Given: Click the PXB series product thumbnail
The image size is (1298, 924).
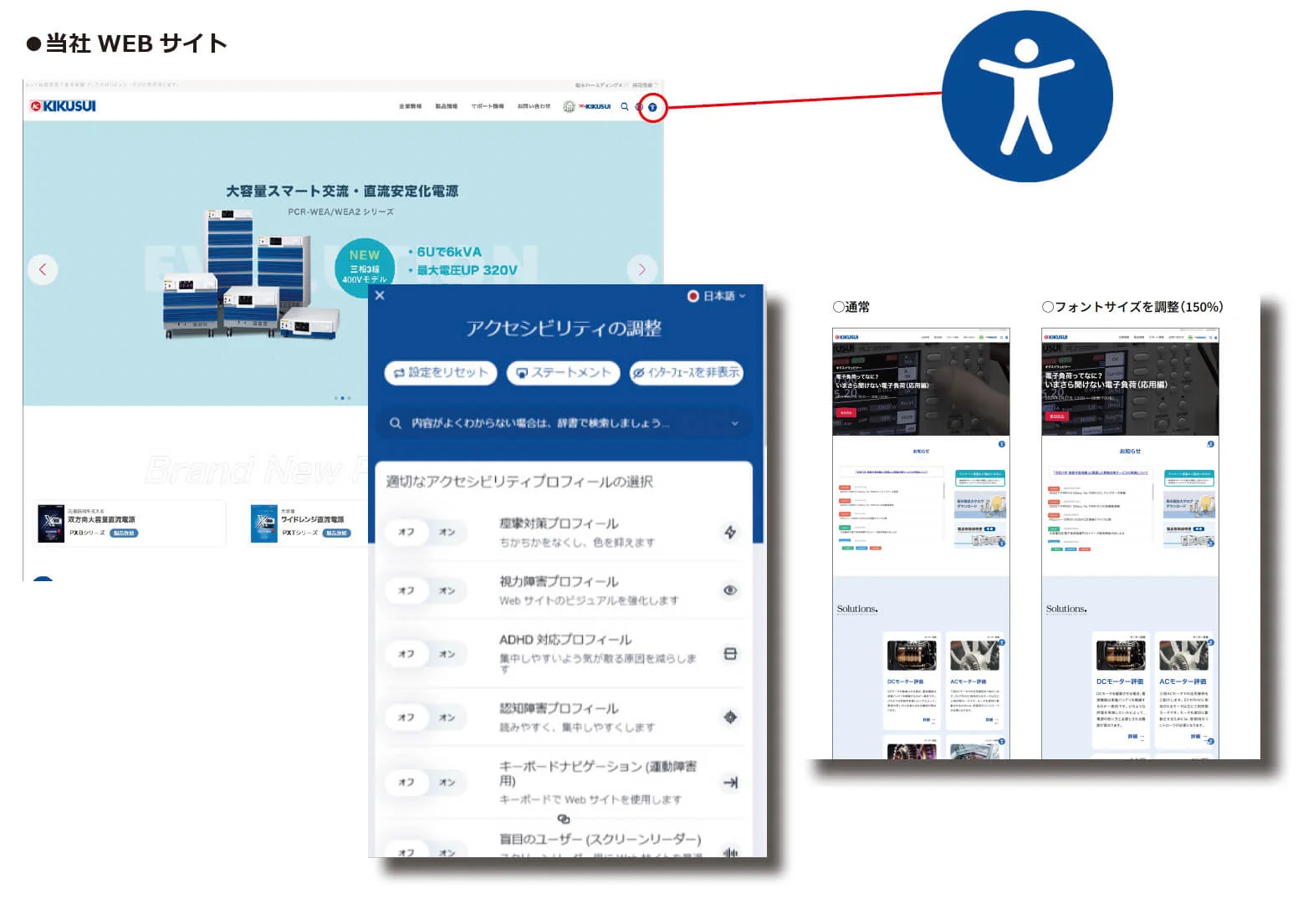Looking at the screenshot, I should coord(51,524).
